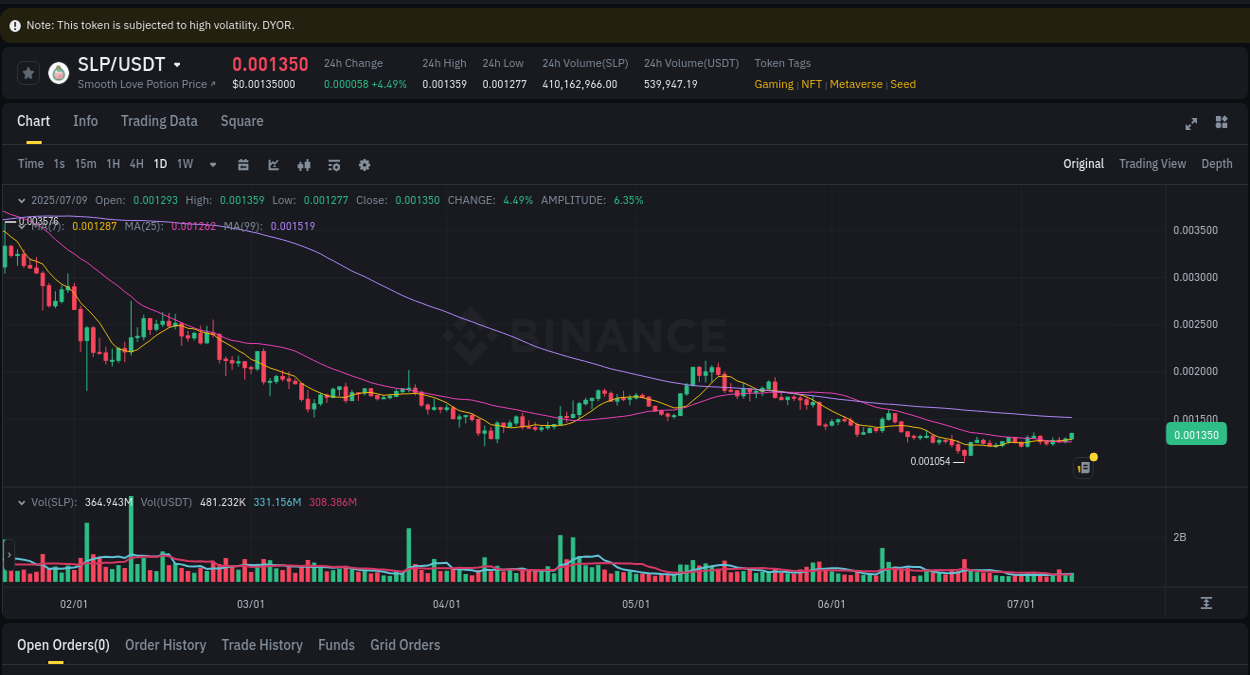This screenshot has width=1250, height=675.
Task: Open Smooth Love Potion Price link
Action: coord(146,84)
